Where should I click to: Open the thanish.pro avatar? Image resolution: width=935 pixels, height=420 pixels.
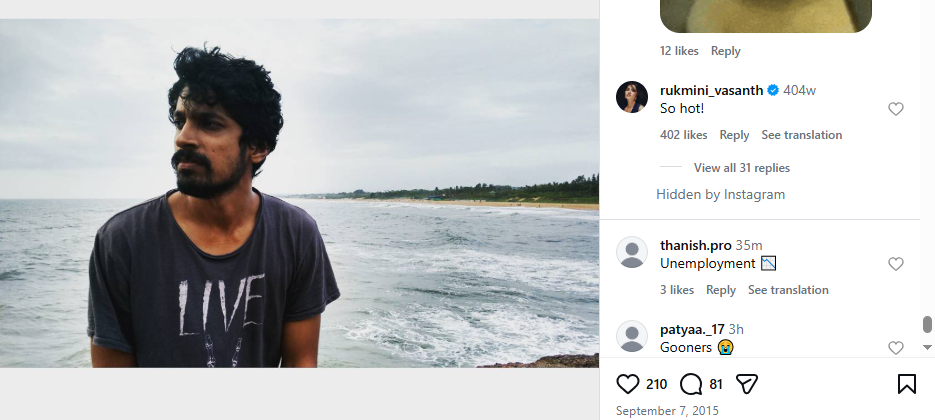tap(632, 252)
